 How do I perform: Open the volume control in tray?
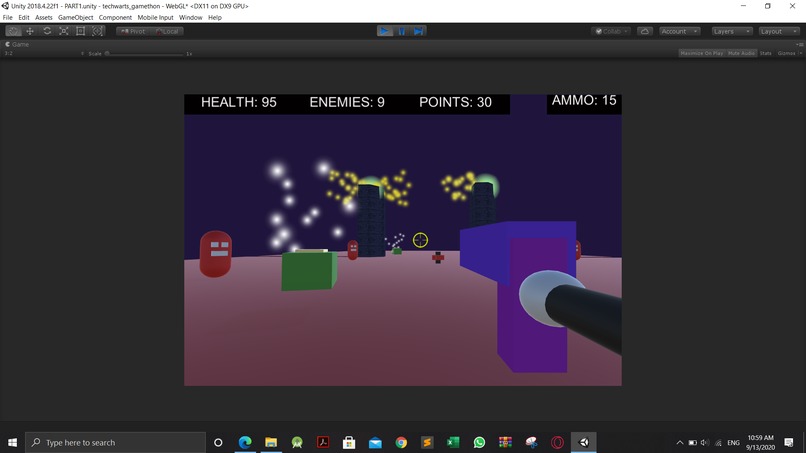(705, 443)
